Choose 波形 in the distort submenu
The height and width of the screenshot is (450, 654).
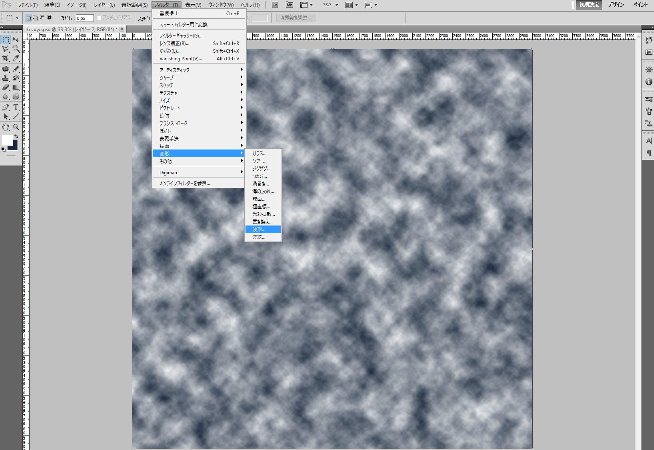pyautogui.click(x=263, y=229)
